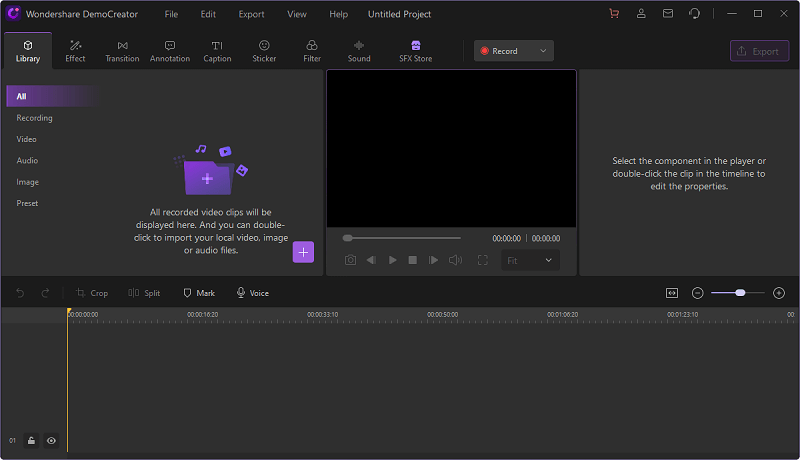Open the Help menu
The image size is (800, 460).
coord(339,14)
